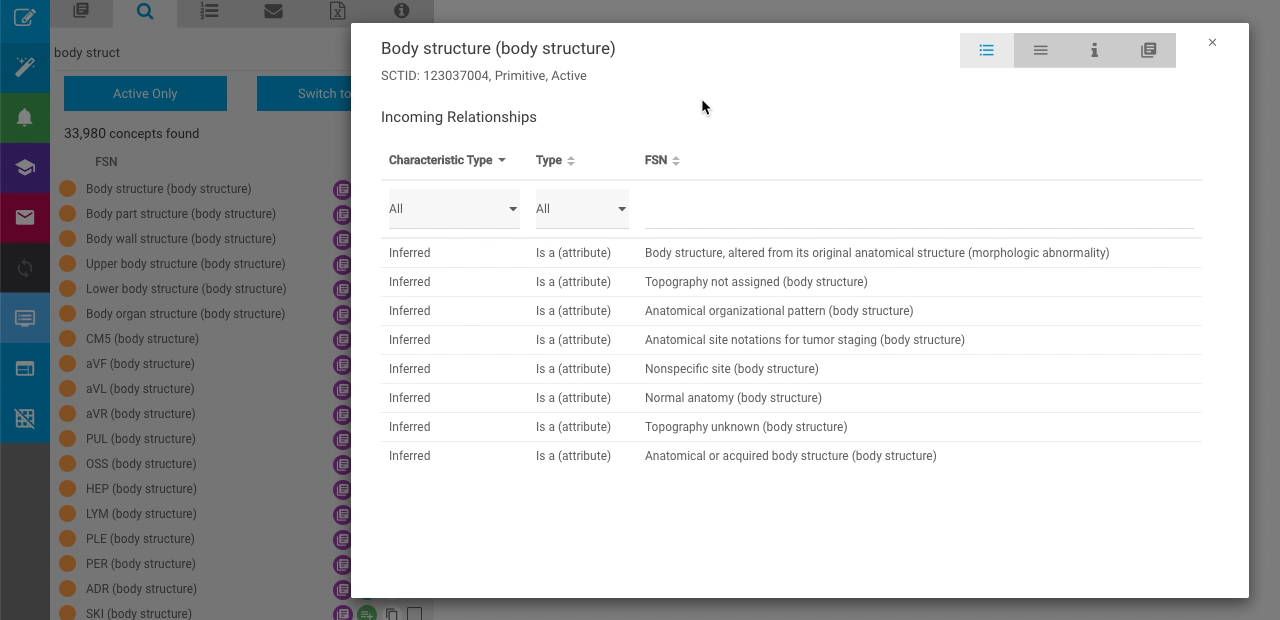This screenshot has width=1280, height=620.
Task: Select aVF (body structure) result
Action: click(x=140, y=364)
